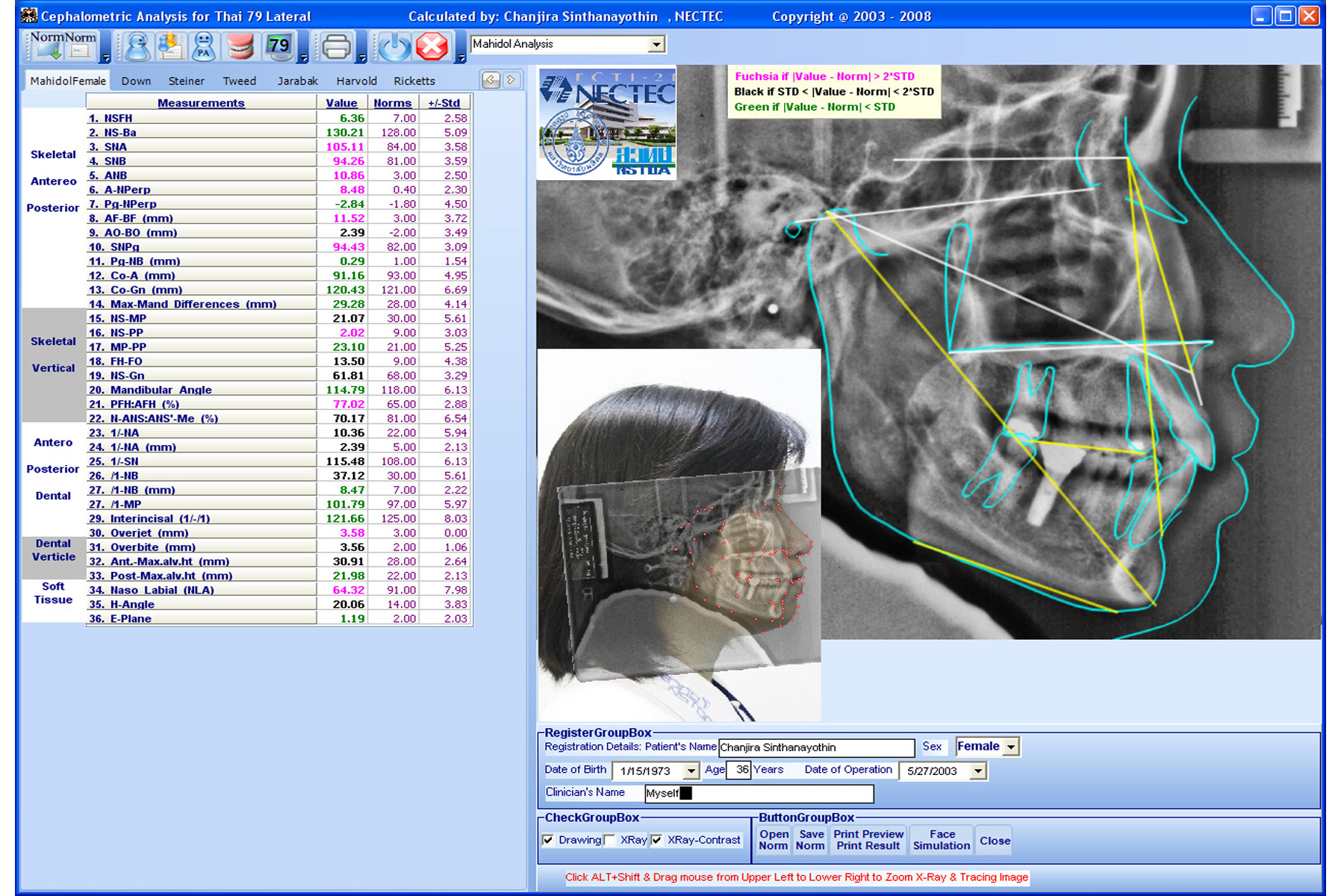1344x896 pixels.
Task: Select the '35. H-Angle' measurement row
Action: pos(279,604)
